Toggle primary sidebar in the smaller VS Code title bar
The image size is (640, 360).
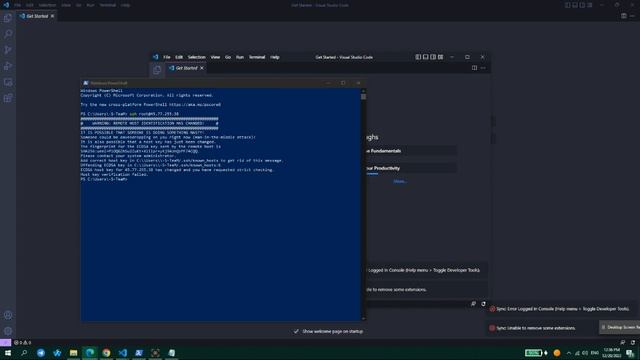point(418,57)
